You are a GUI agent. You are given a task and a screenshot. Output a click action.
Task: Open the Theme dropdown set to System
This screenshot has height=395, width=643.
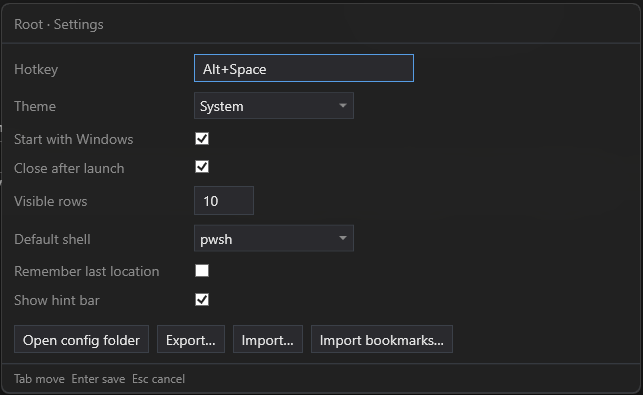[274, 106]
